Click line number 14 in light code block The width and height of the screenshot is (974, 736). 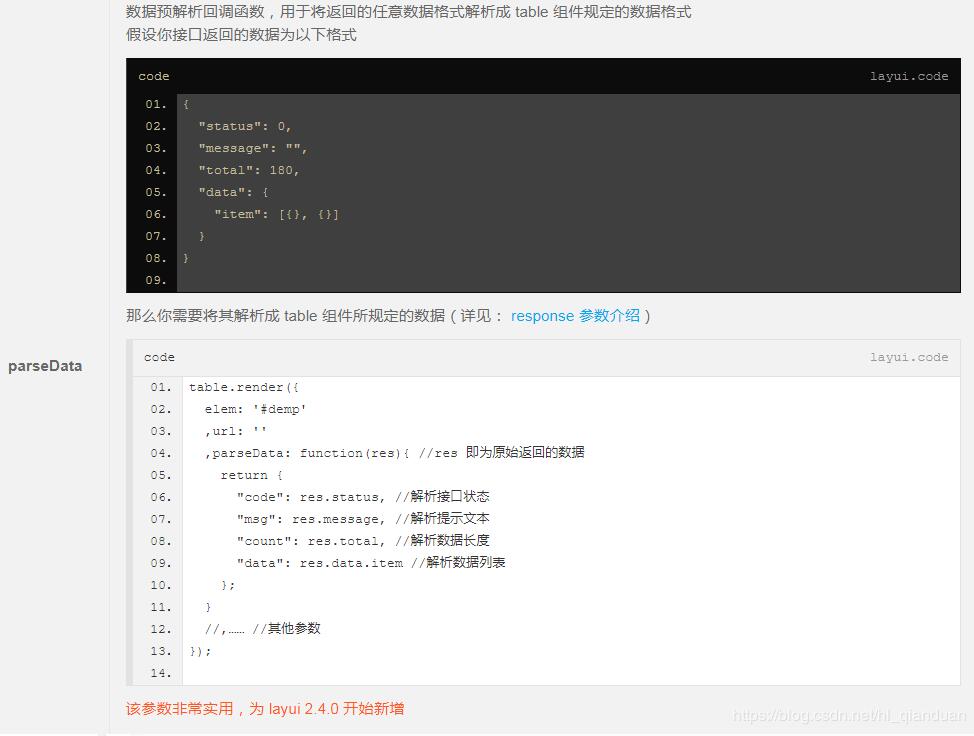pyautogui.click(x=161, y=673)
